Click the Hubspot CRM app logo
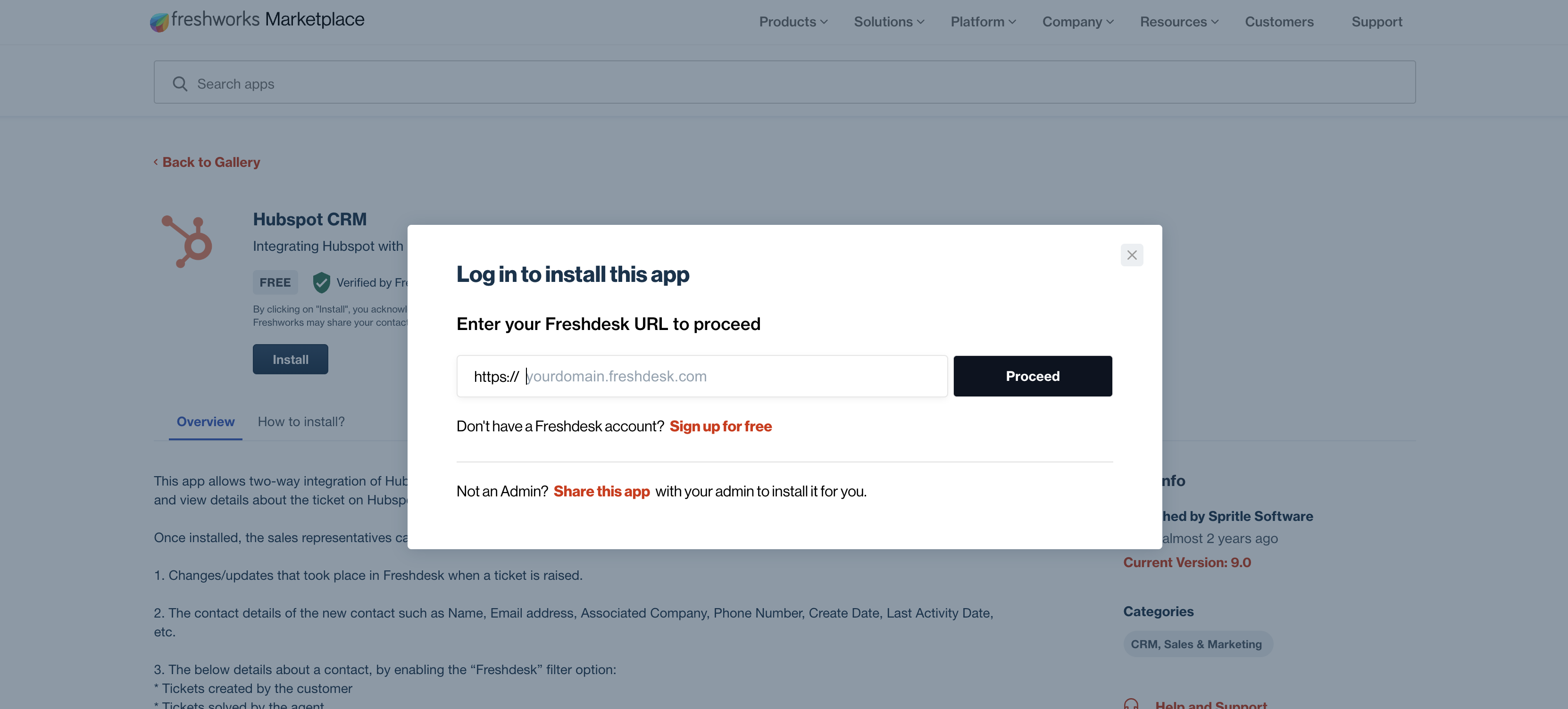Screen dimensions: 1568x709 pos(187,241)
